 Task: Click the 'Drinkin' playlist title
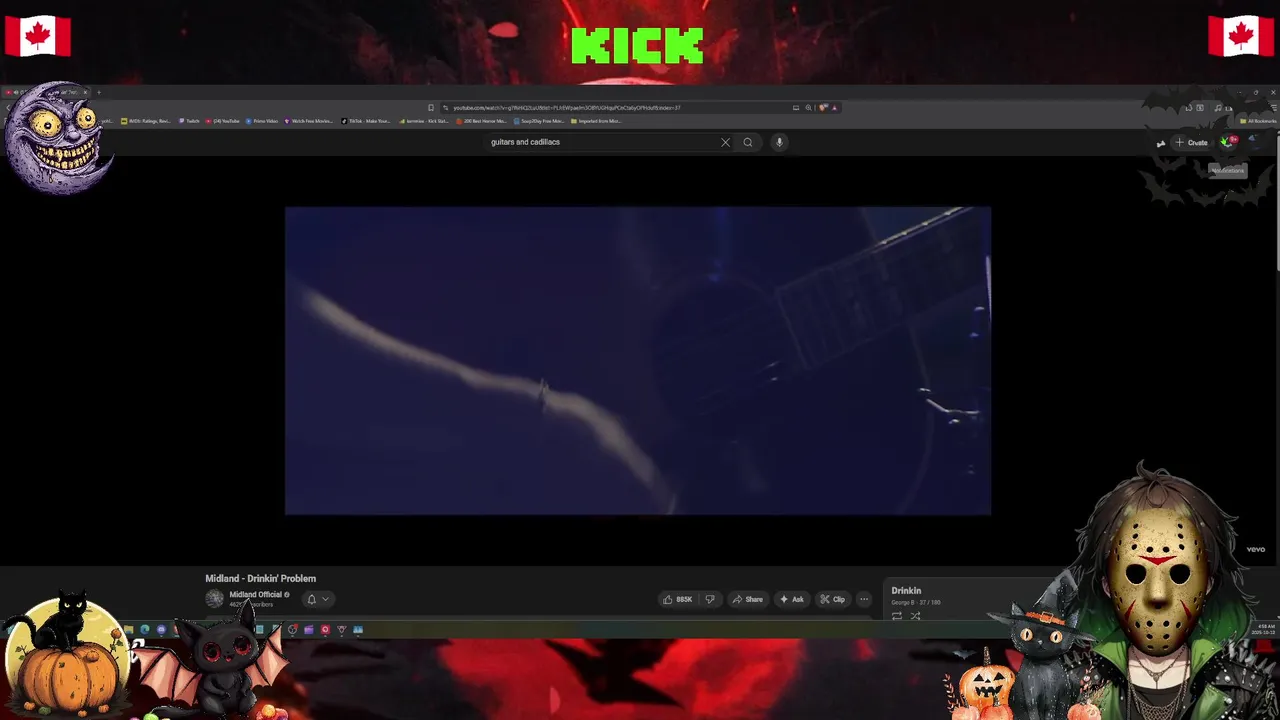(906, 591)
